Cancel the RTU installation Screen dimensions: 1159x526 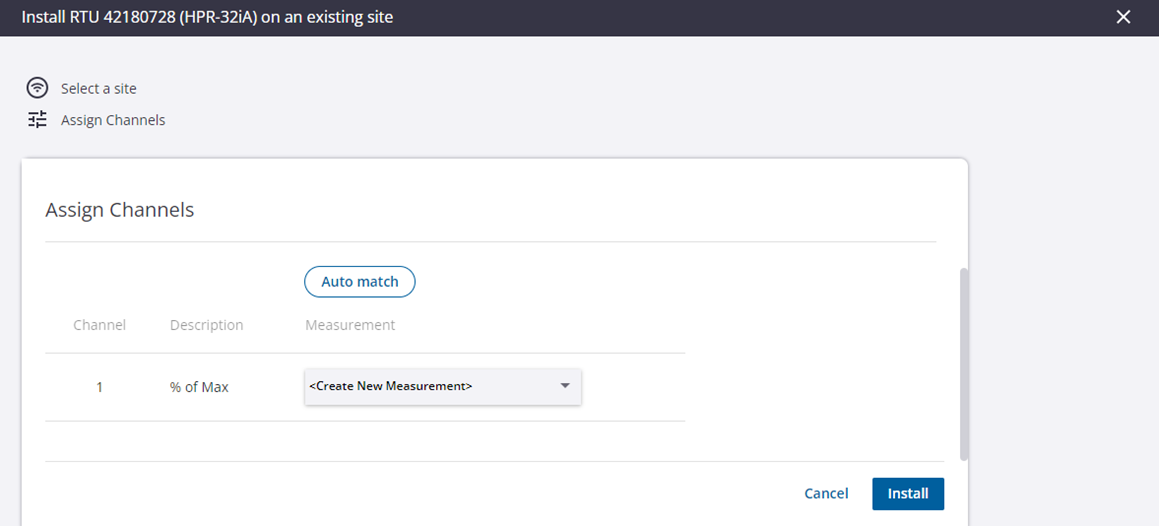[826, 493]
